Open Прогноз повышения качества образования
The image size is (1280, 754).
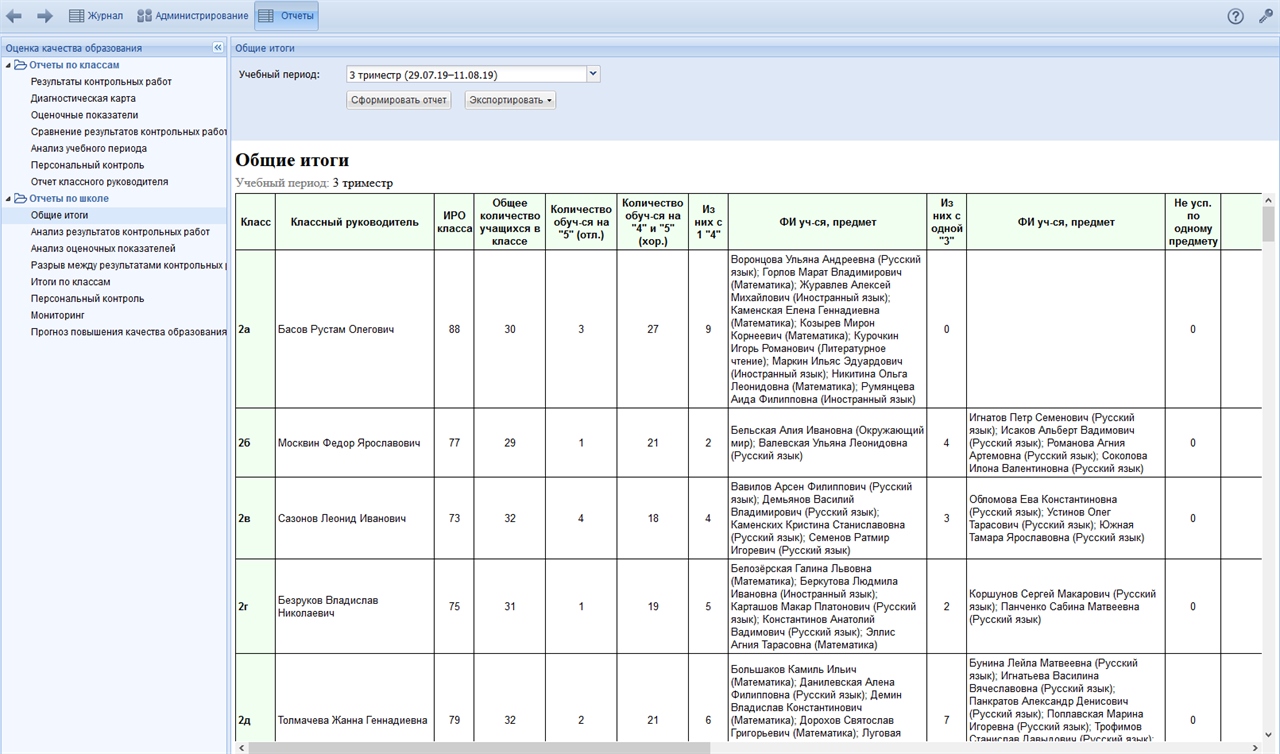coord(129,332)
